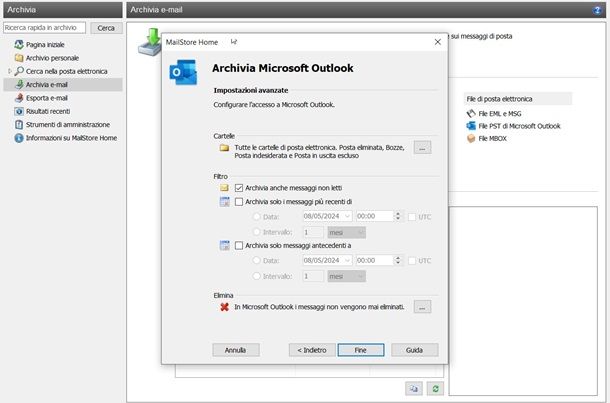610x403 pixels.
Task: Click the refresh icon button at bottom
Action: coord(435,388)
